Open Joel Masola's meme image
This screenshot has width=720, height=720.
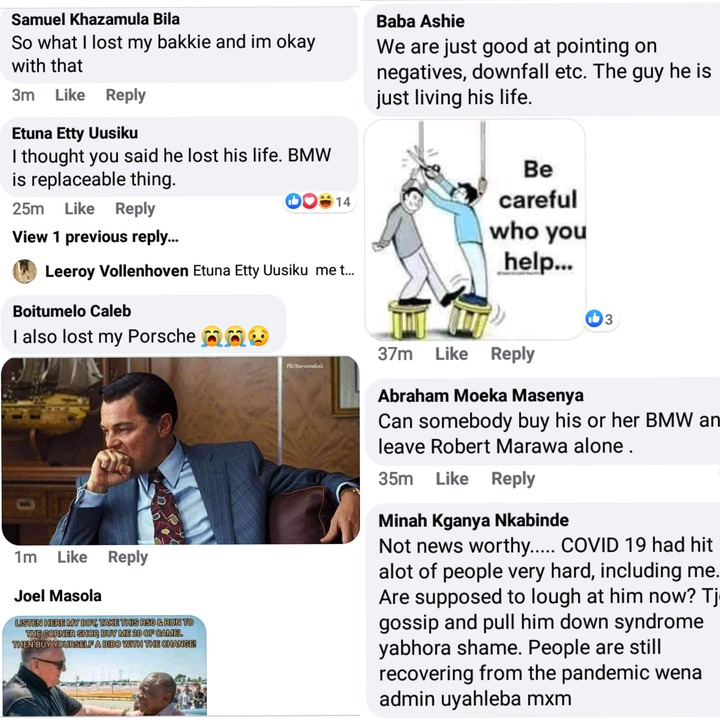[104, 665]
